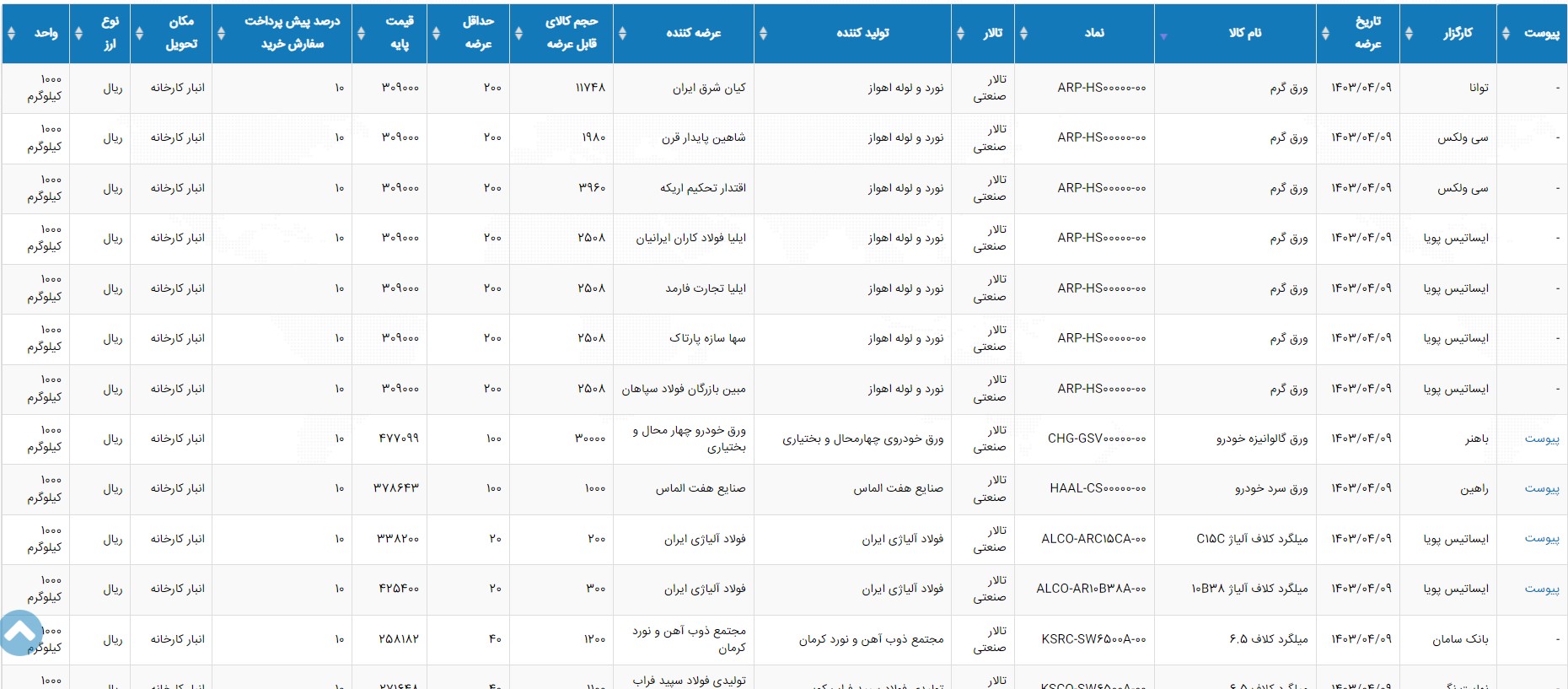The height and width of the screenshot is (689, 1568).
Task: Click sort arrows beside تولید کننده header
Action: 763,34
